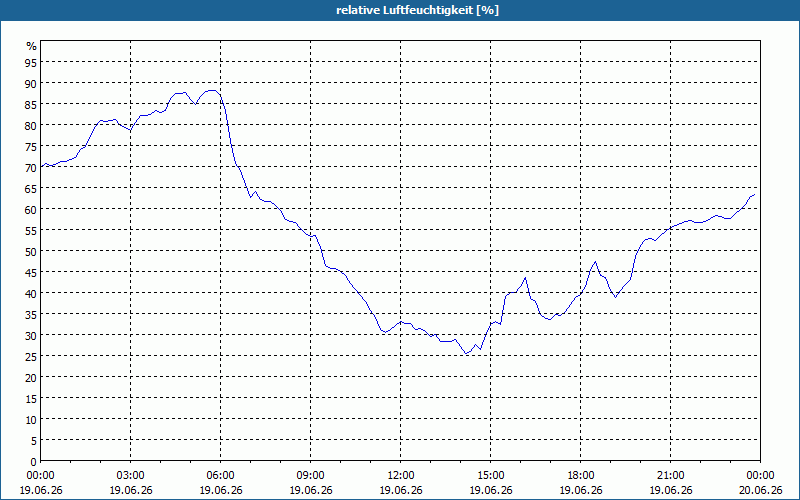Click the '%' unit label on the y-axis
The image size is (800, 500).
pyautogui.click(x=32, y=46)
